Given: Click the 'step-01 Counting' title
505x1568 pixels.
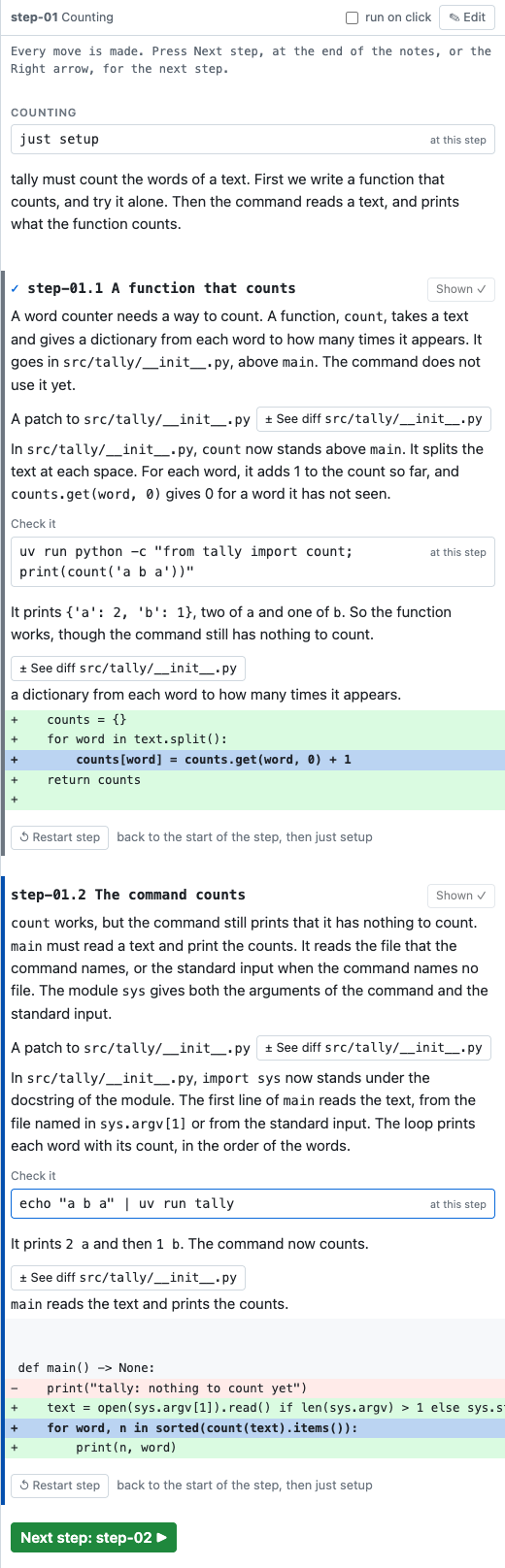Looking at the screenshot, I should click(x=62, y=17).
